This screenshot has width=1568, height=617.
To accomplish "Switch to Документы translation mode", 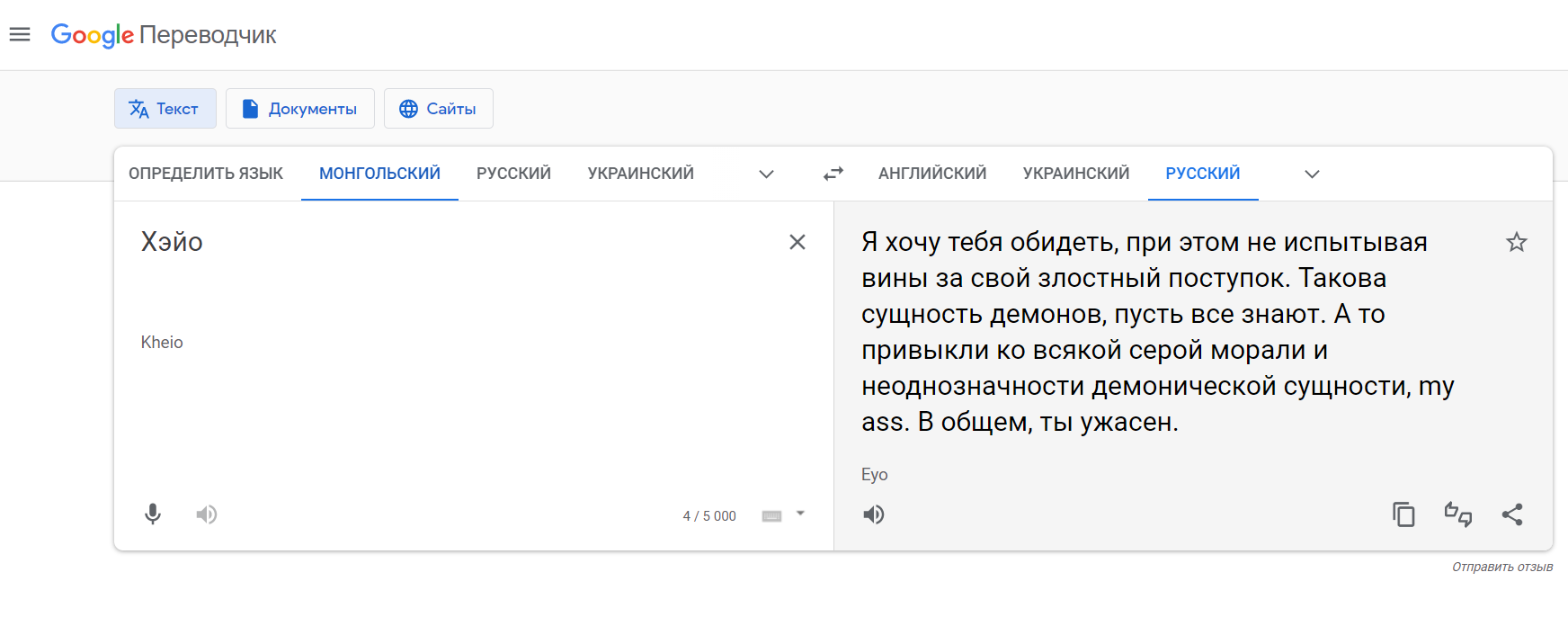I will tap(300, 109).
